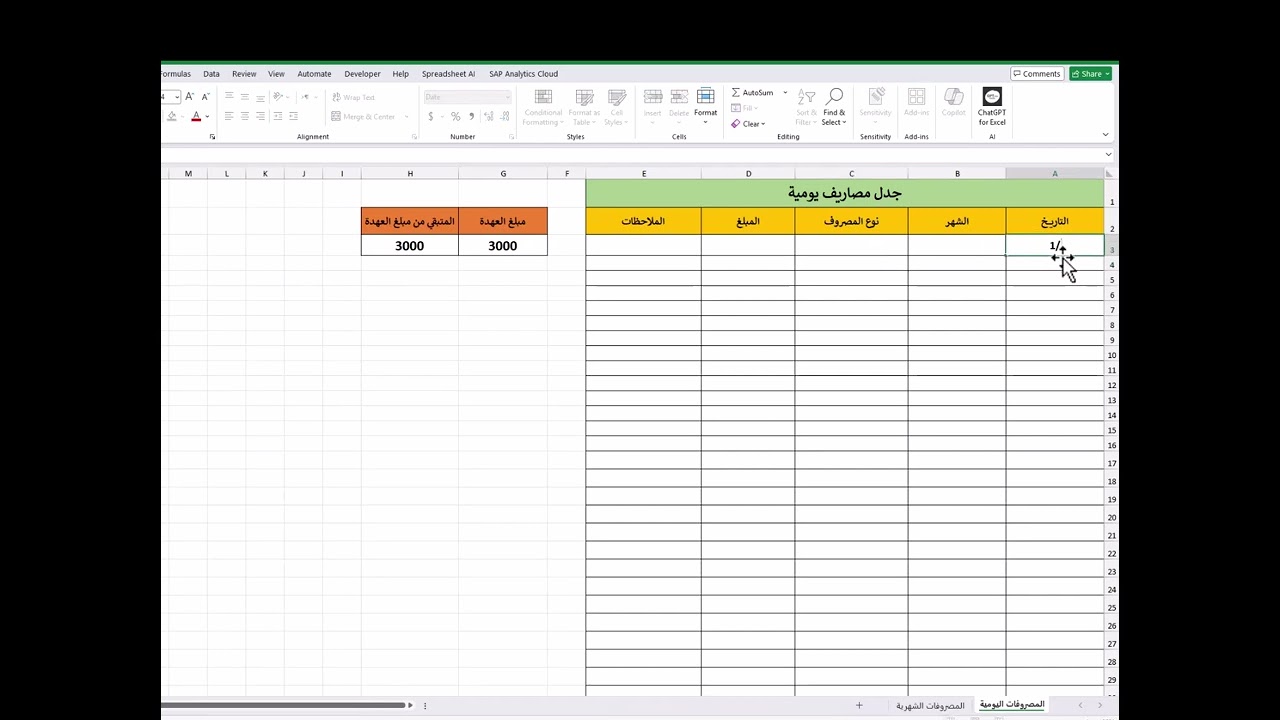
Task: Click the Orientation text angle icon
Action: [x=280, y=97]
